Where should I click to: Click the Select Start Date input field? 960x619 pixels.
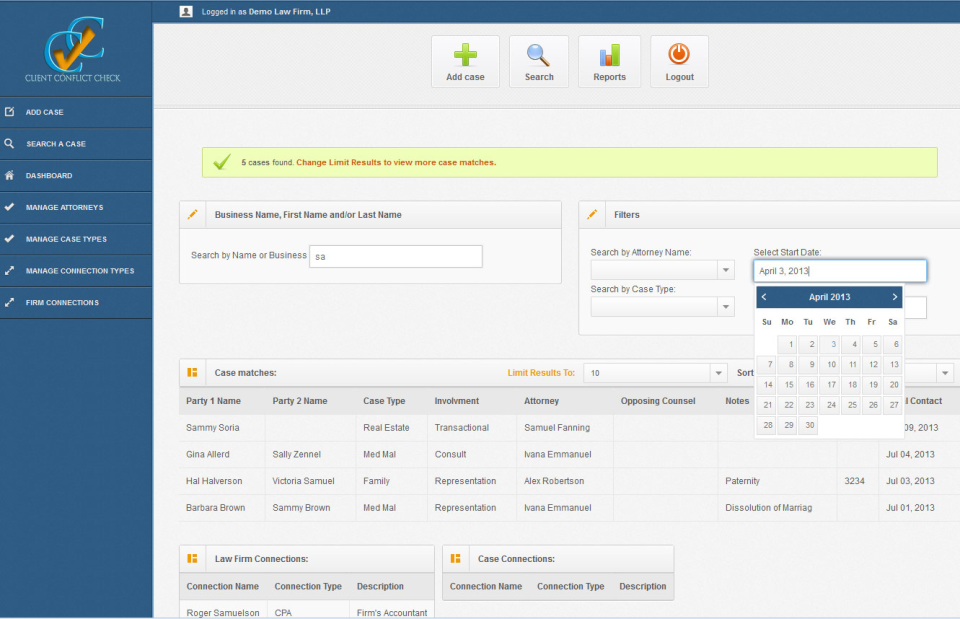(838, 270)
